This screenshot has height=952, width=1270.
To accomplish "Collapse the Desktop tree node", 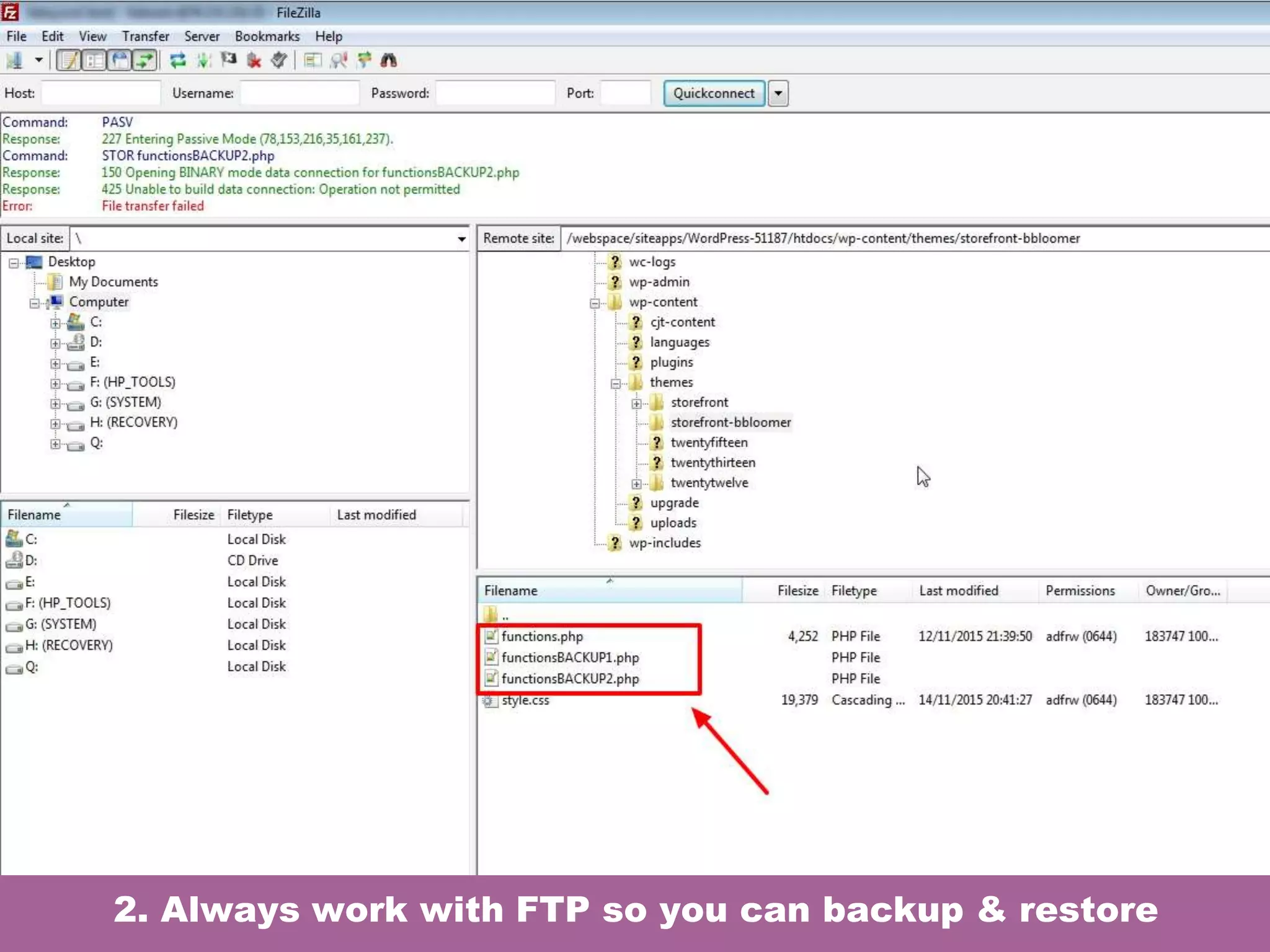I will [x=14, y=263].
